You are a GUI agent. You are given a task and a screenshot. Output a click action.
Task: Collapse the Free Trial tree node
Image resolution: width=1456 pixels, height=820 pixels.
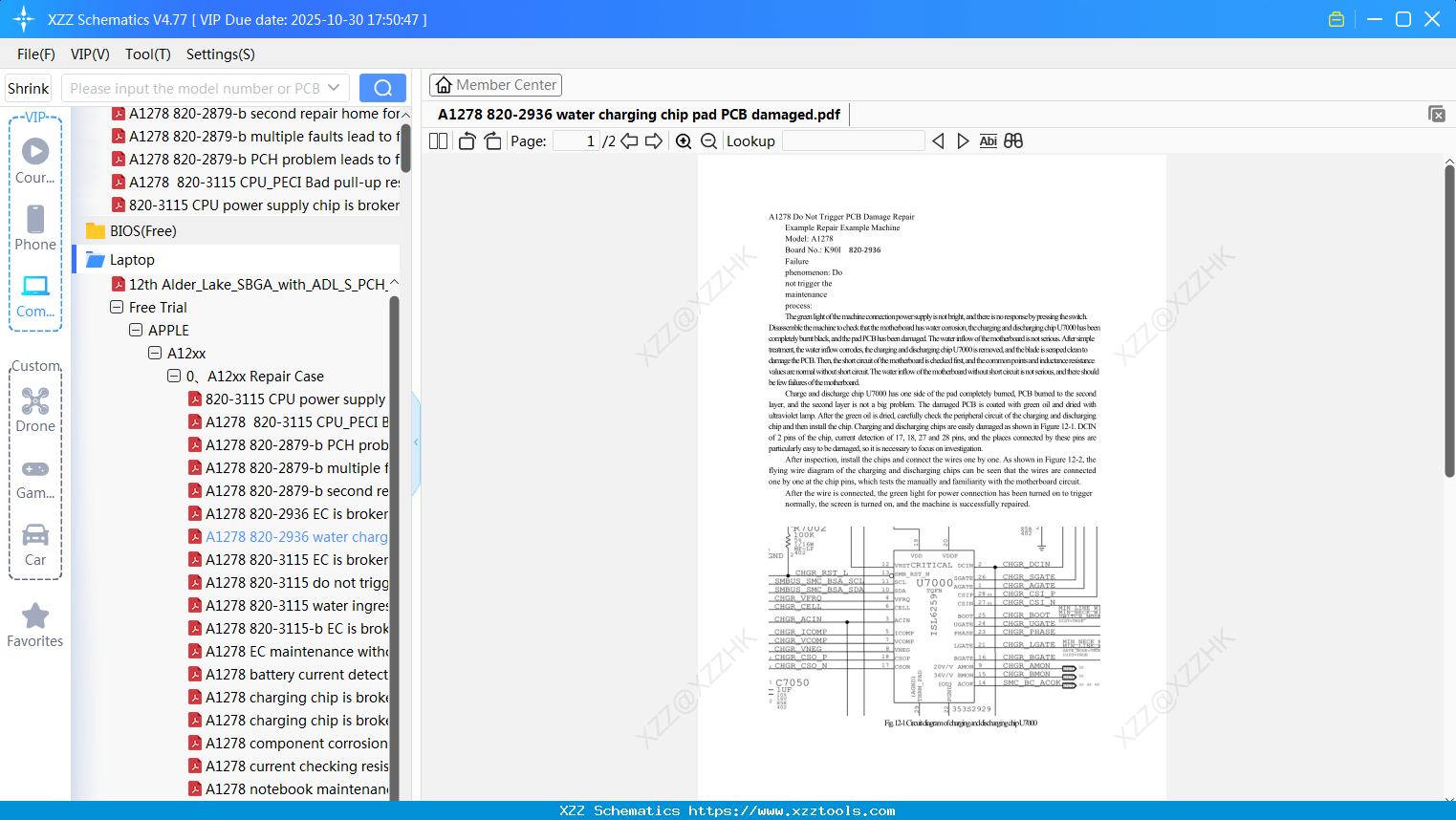tap(117, 308)
